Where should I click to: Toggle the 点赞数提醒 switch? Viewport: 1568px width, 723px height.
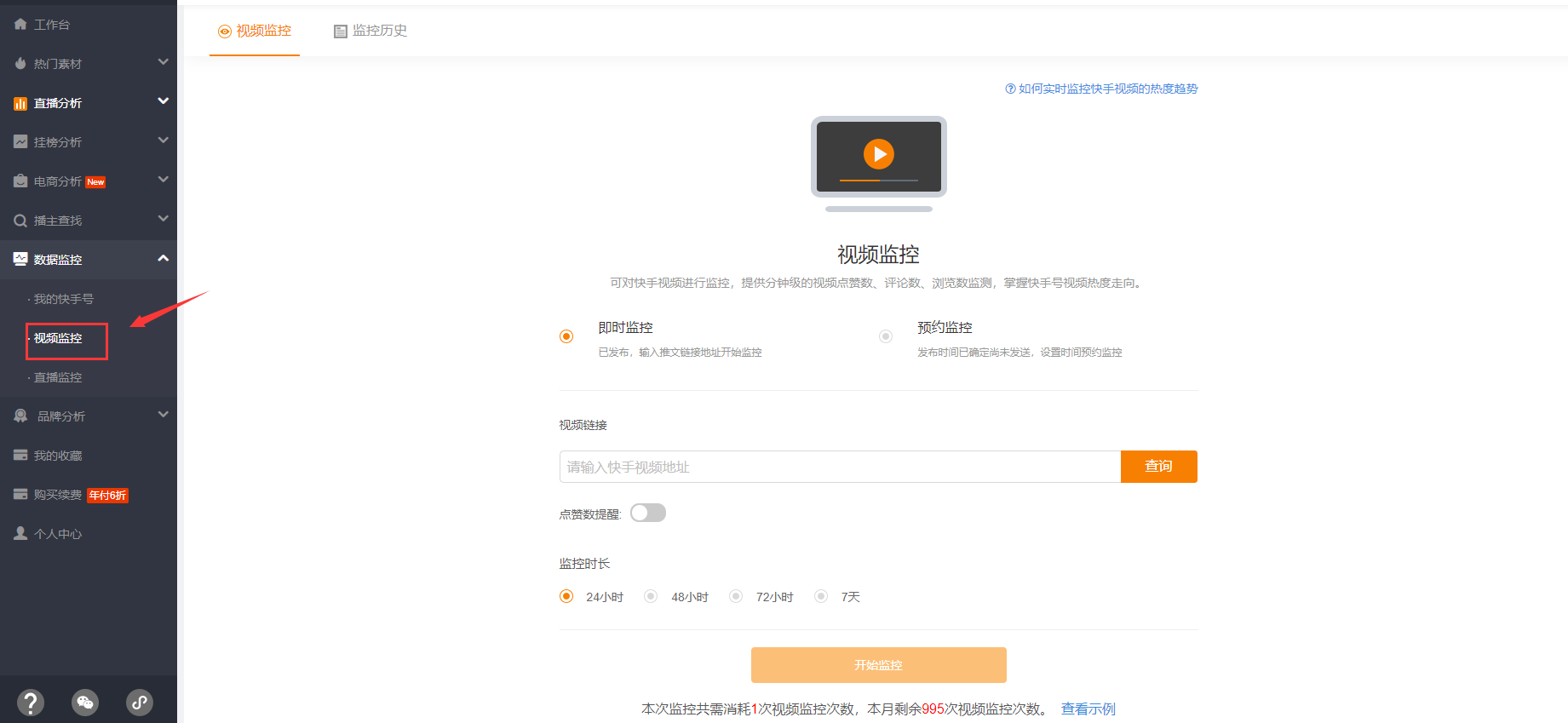point(648,513)
